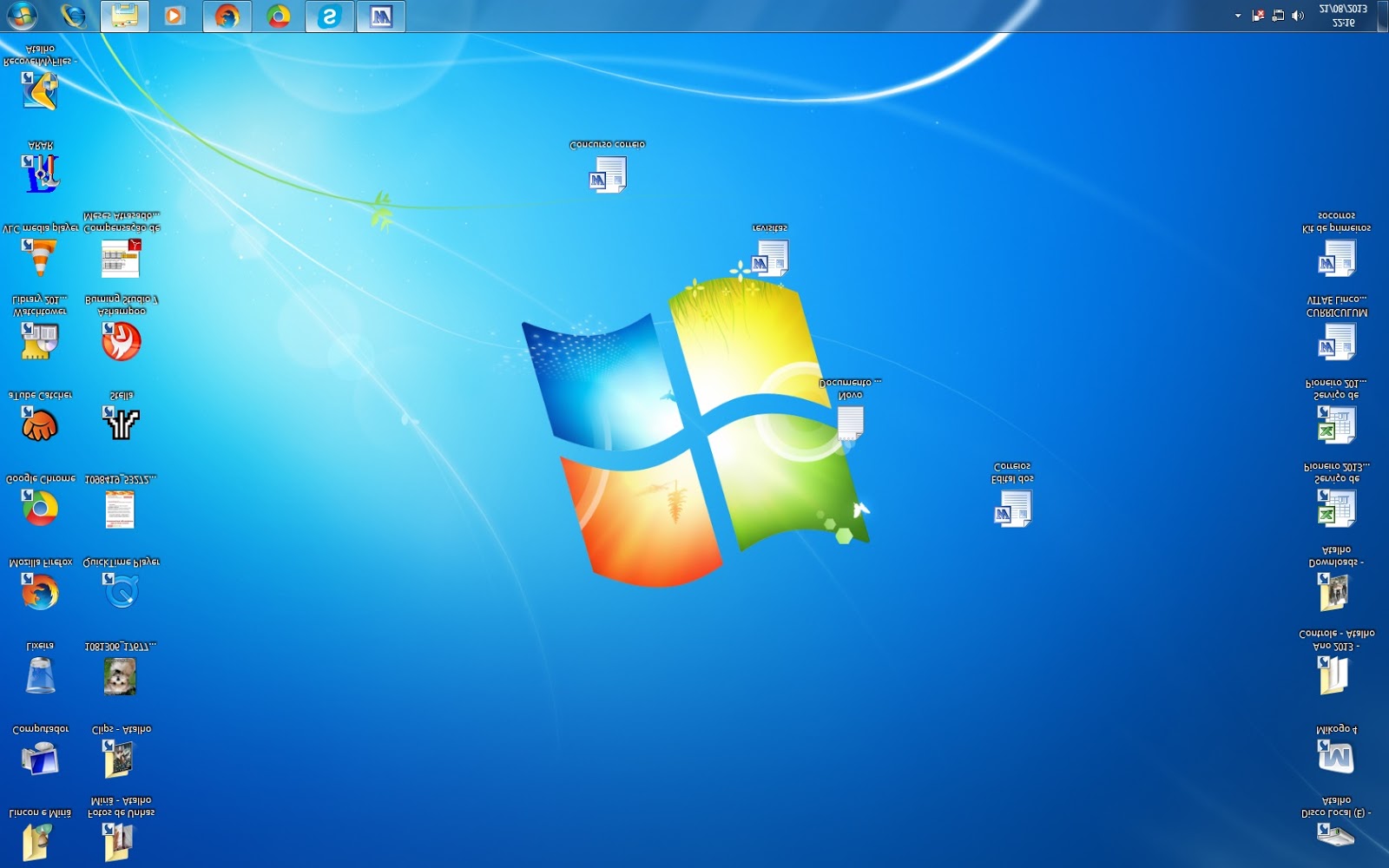Screen dimensions: 1389x868
Task: Select the Concurso correio Word document
Action: 607,174
